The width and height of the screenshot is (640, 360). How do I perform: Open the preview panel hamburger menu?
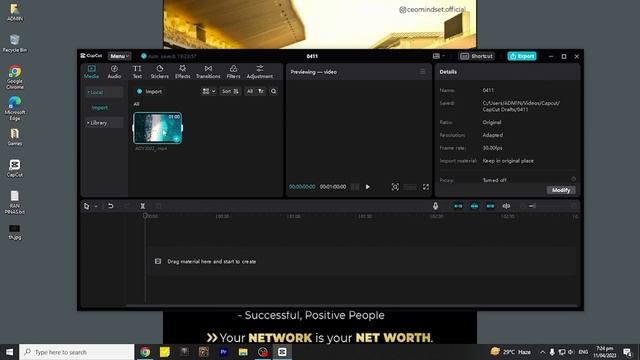422,72
